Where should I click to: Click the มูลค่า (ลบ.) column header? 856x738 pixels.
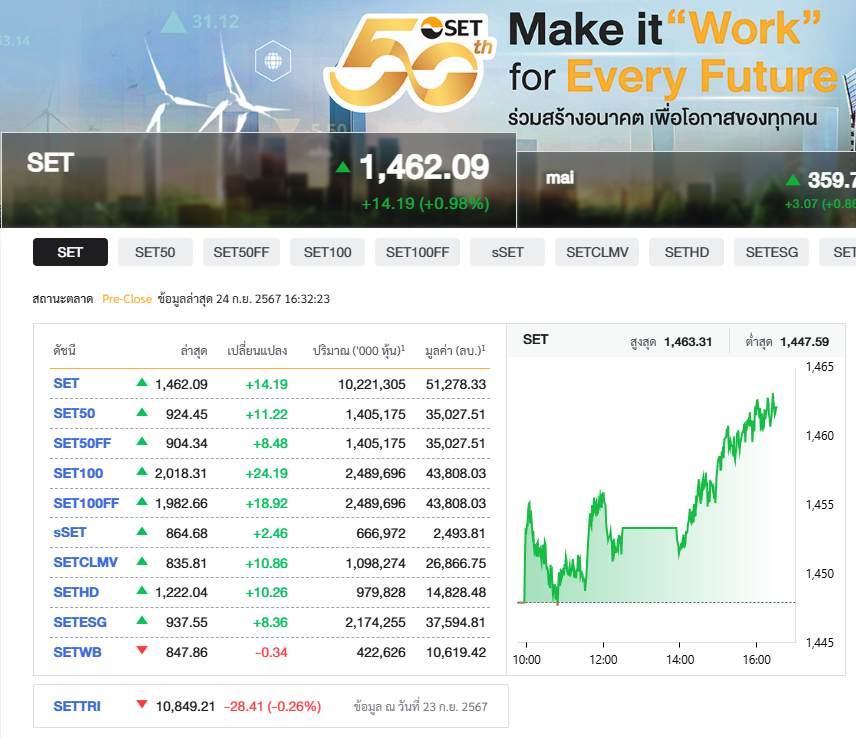455,350
